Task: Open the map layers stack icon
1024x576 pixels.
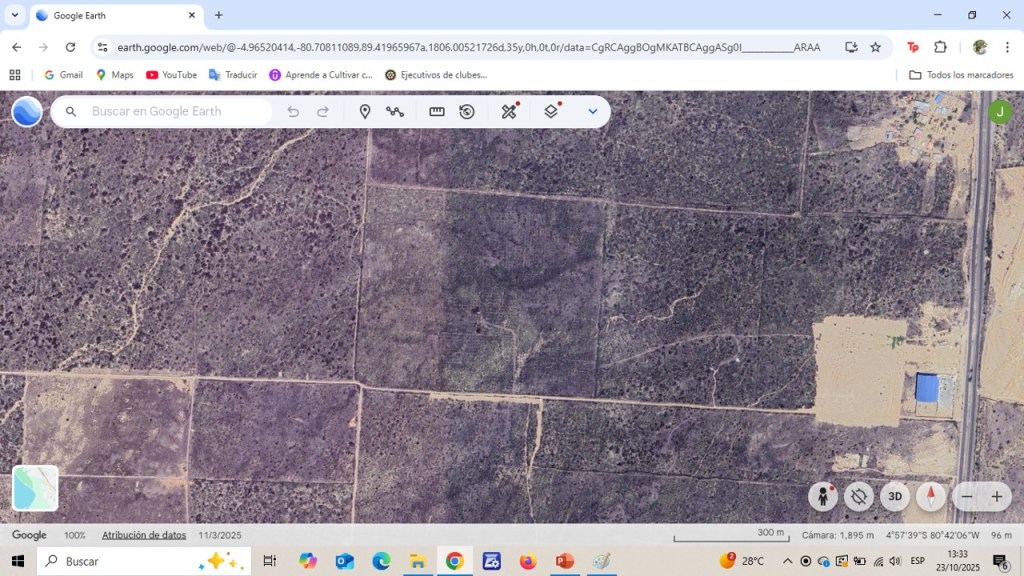Action: pos(551,111)
